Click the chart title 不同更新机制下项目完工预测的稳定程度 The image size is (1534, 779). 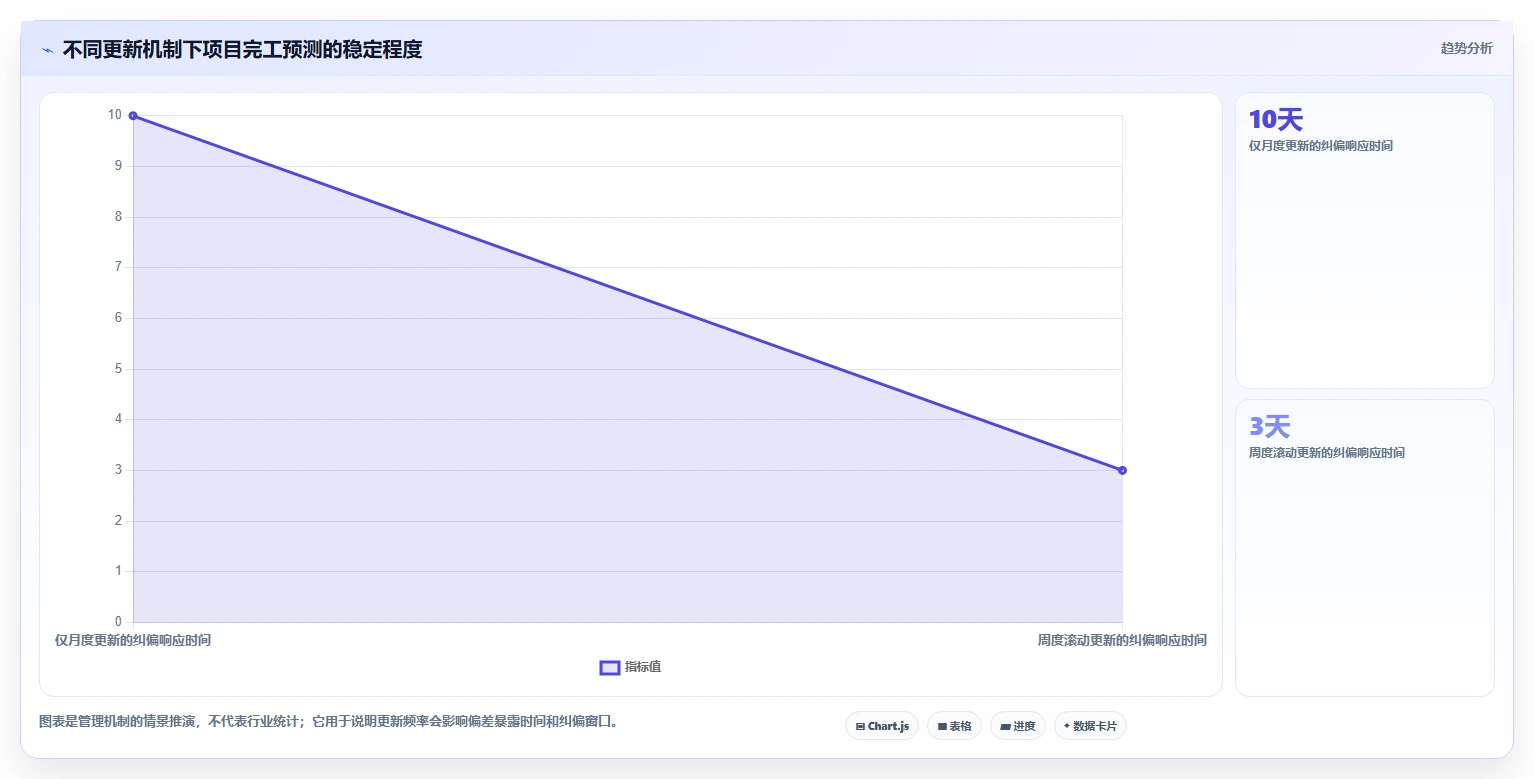click(242, 49)
